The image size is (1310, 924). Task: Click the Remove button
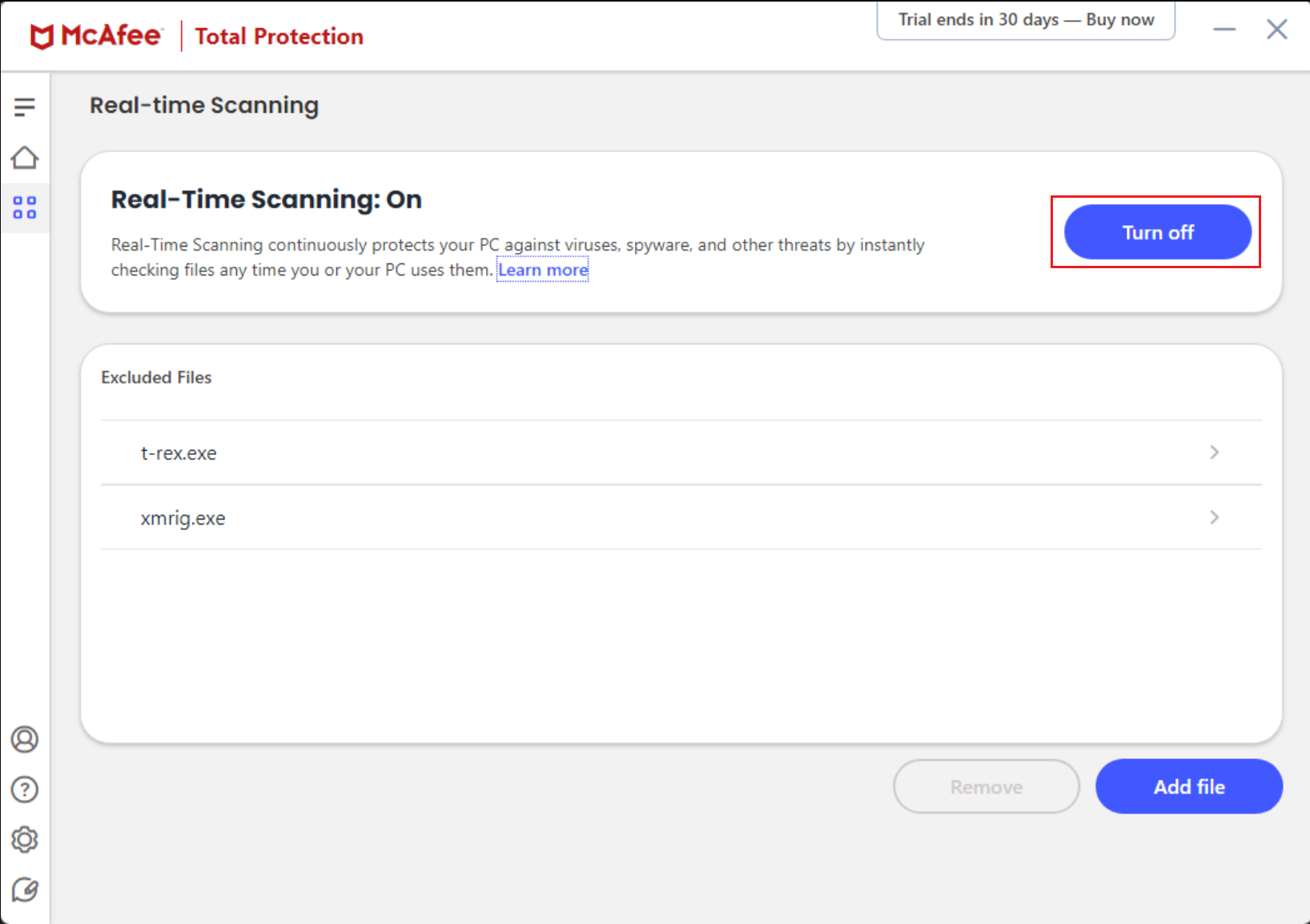987,786
